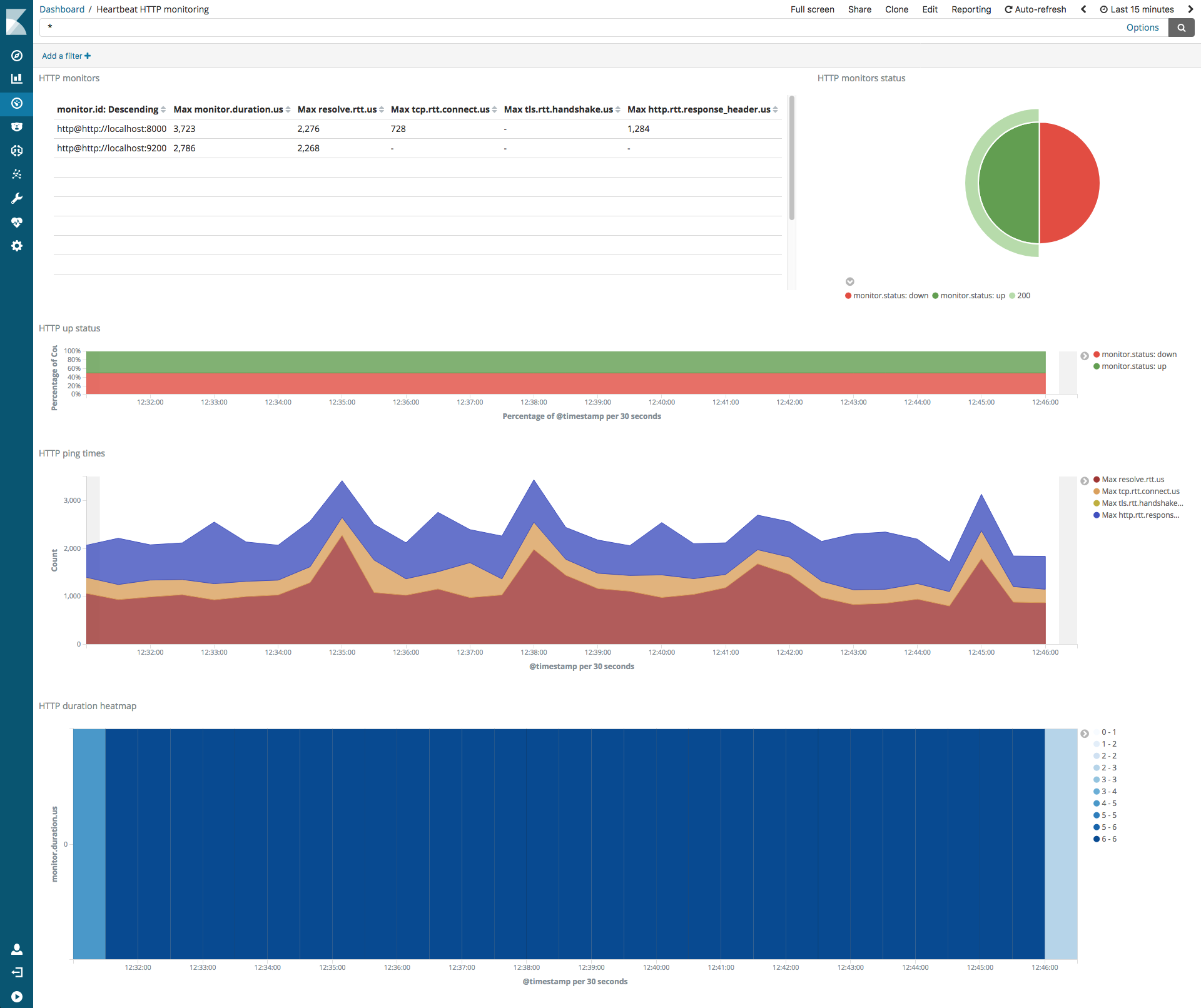The image size is (1201, 1008).
Task: Toggle monitor.status: down series in up status legend
Action: 1138,355
